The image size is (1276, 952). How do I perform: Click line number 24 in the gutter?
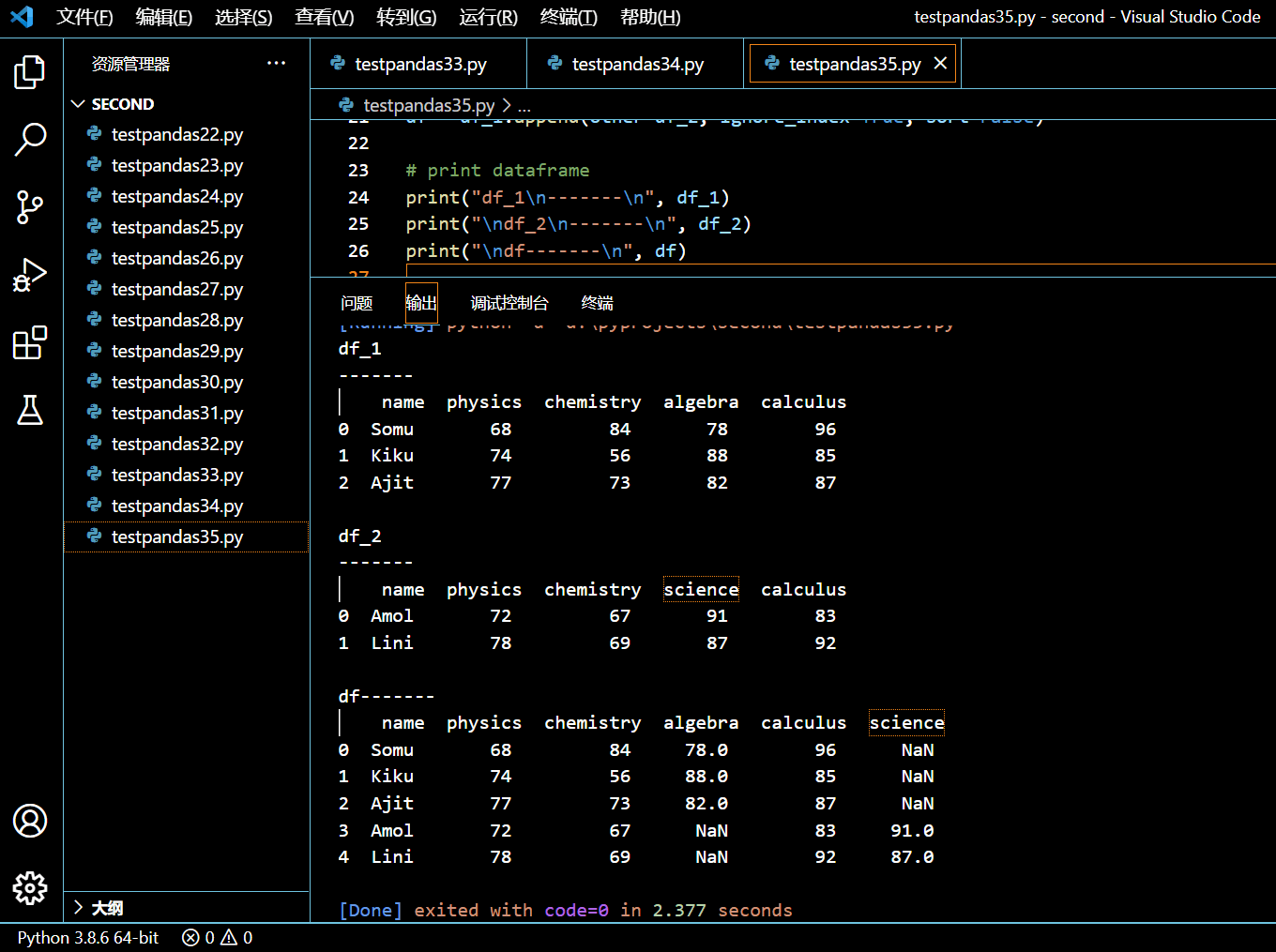pos(358,197)
